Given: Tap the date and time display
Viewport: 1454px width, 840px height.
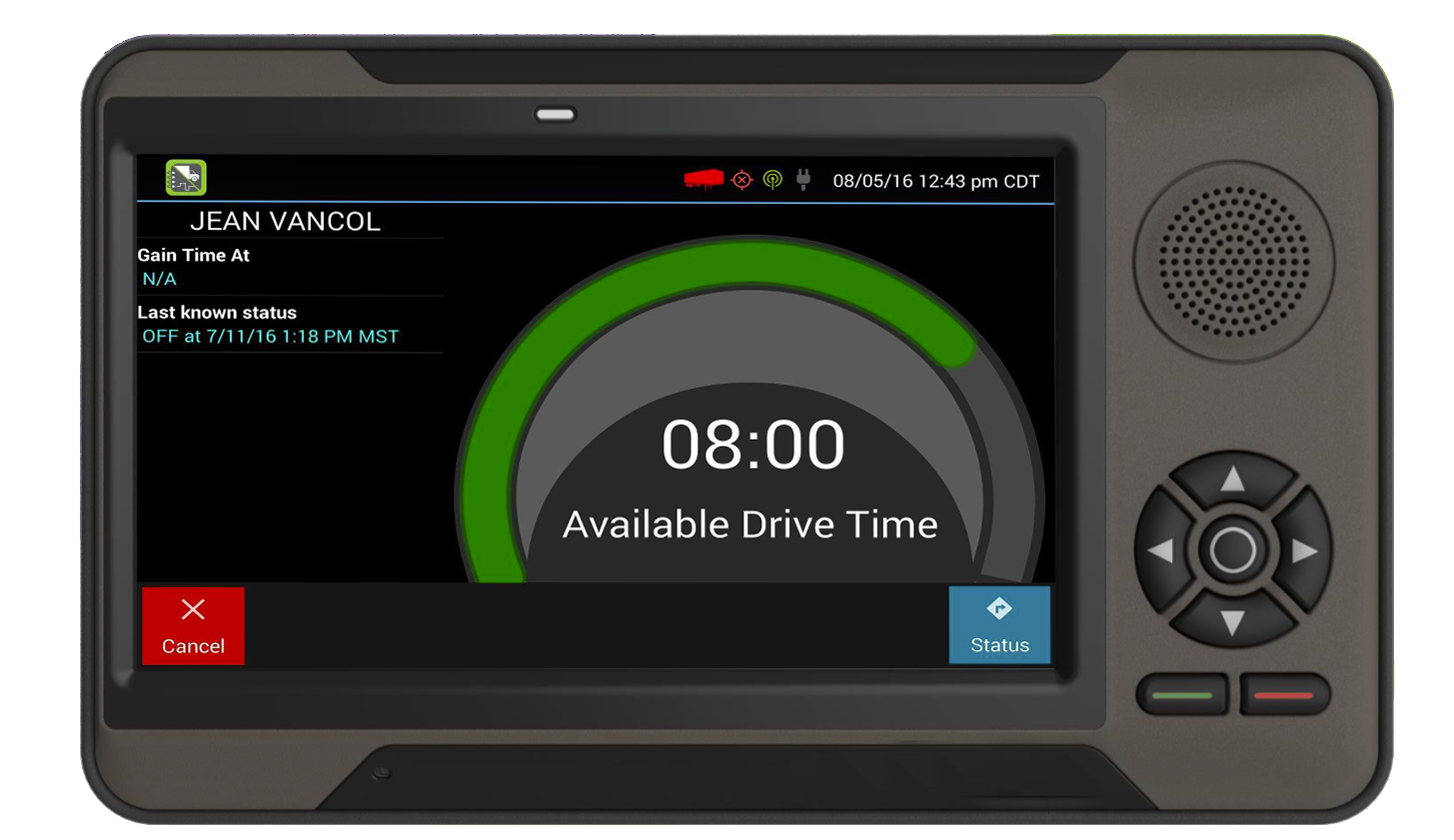Looking at the screenshot, I should [934, 180].
